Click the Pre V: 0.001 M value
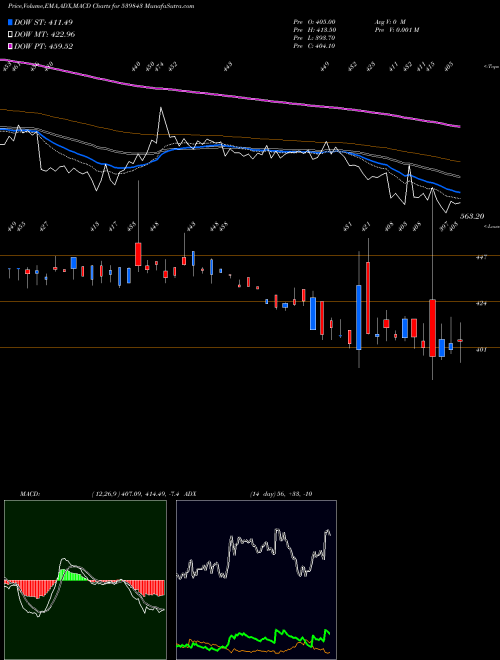Image resolution: width=500 pixels, height=660 pixels. 396,30
